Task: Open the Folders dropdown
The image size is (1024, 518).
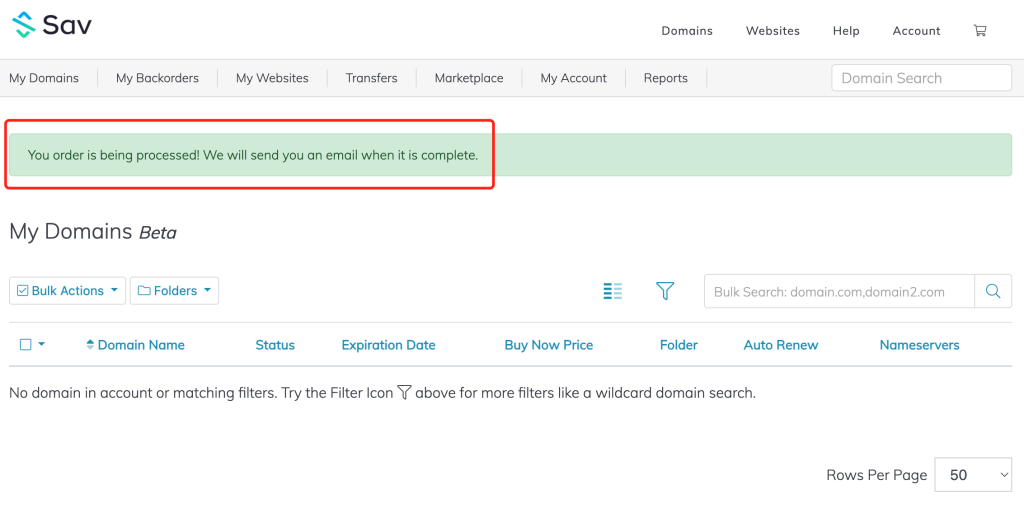Action: point(174,291)
